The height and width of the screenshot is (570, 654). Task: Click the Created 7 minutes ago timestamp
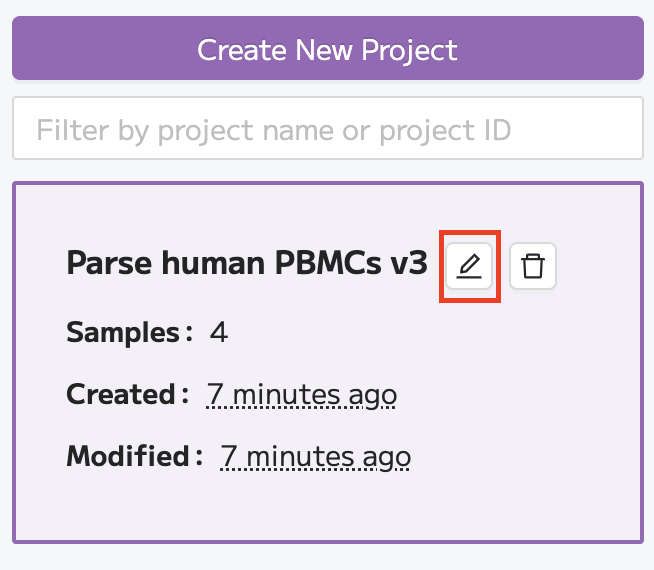301,395
